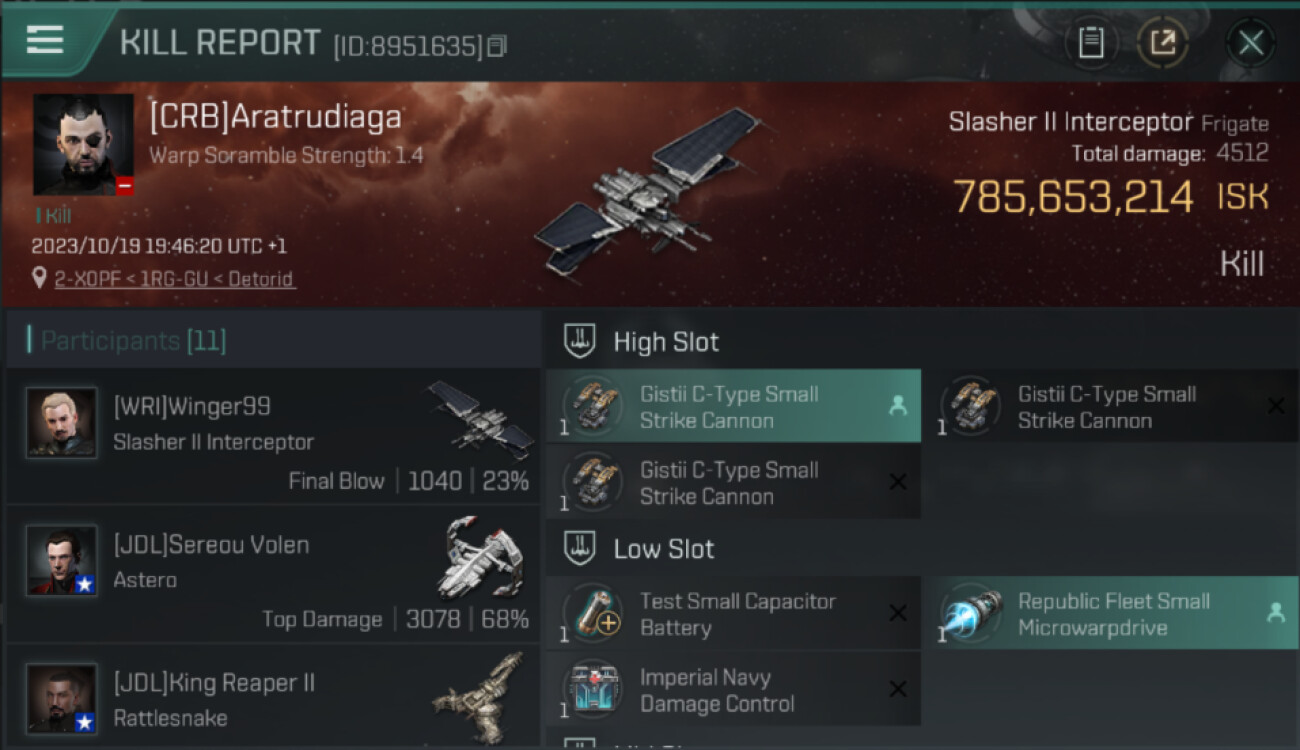Close the kill report window

click(1250, 43)
